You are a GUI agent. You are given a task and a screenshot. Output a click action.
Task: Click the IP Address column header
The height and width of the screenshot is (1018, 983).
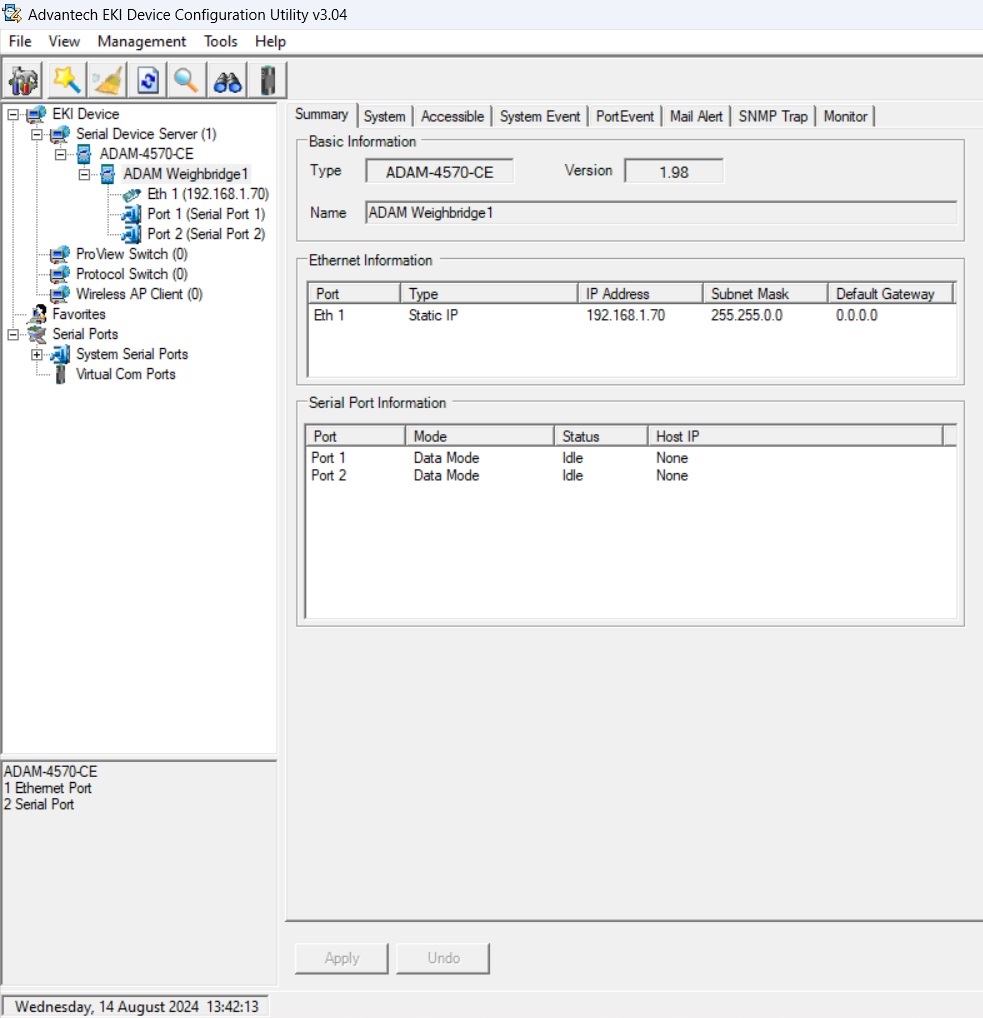pos(641,293)
